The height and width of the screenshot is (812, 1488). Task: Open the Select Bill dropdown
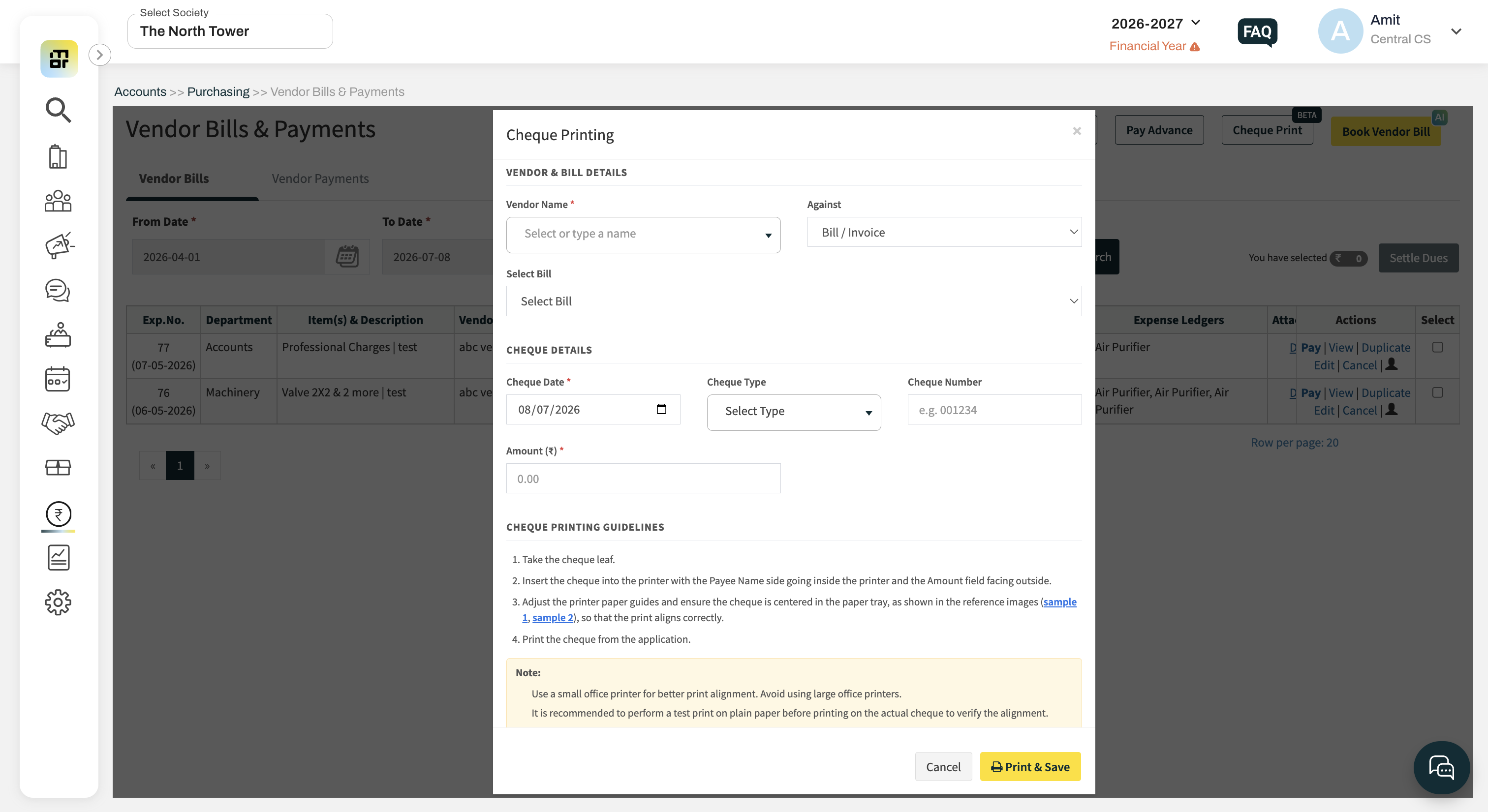(794, 301)
